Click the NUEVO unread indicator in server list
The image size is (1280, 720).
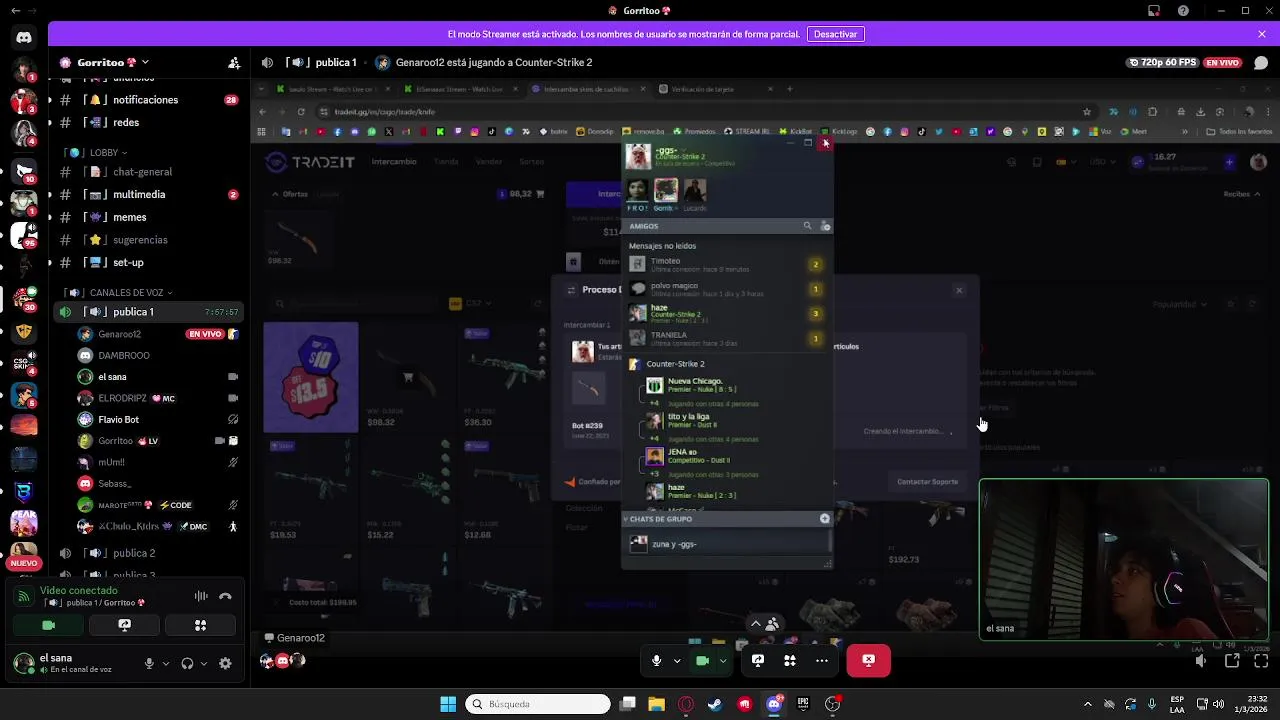pos(24,563)
